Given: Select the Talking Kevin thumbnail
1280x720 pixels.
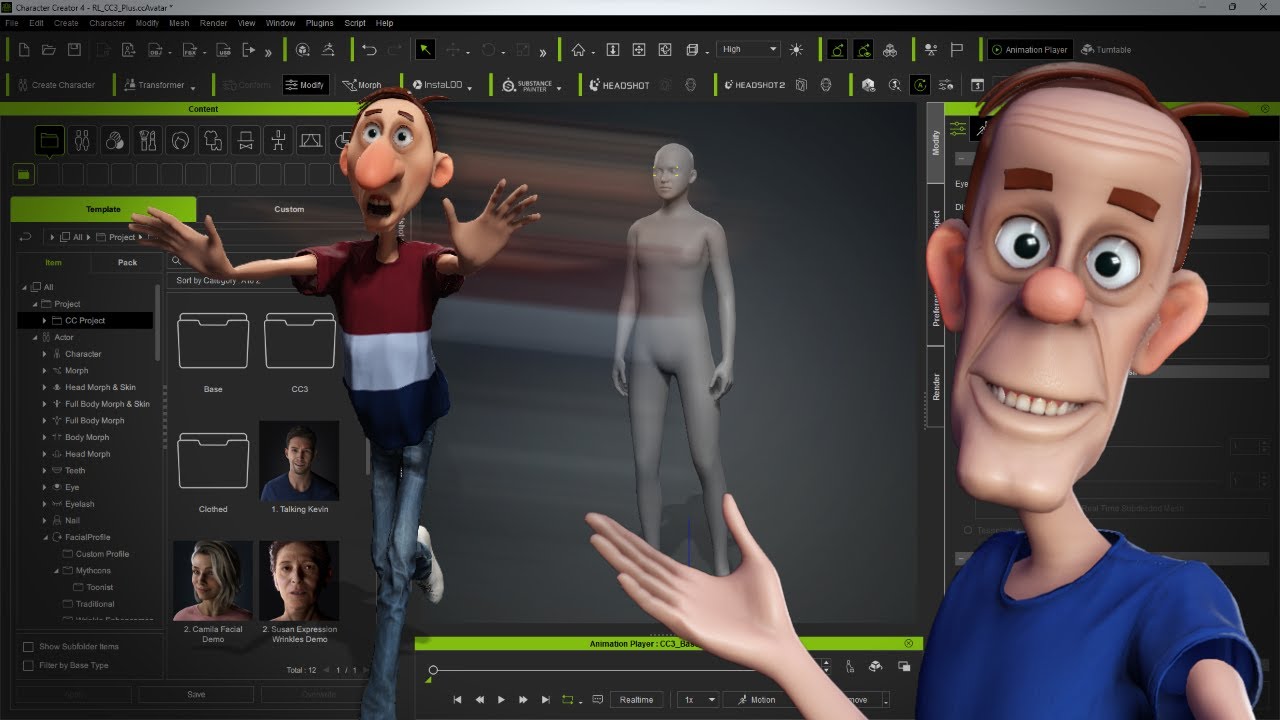Looking at the screenshot, I should pyautogui.click(x=299, y=461).
